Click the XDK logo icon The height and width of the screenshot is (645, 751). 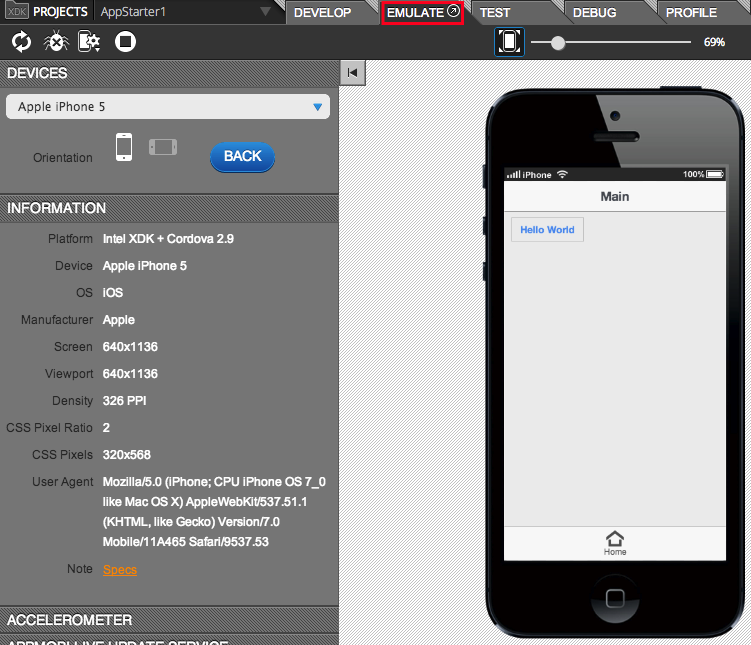[17, 11]
